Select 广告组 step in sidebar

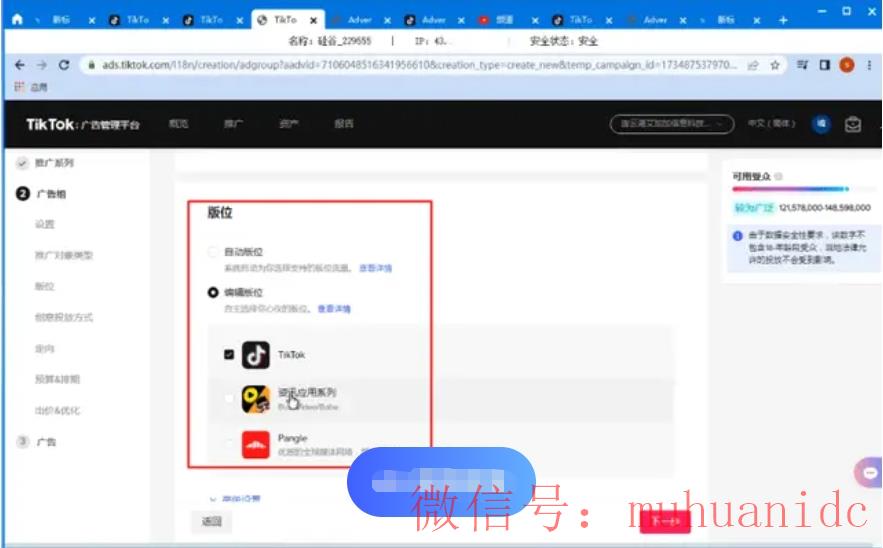click(x=51, y=194)
